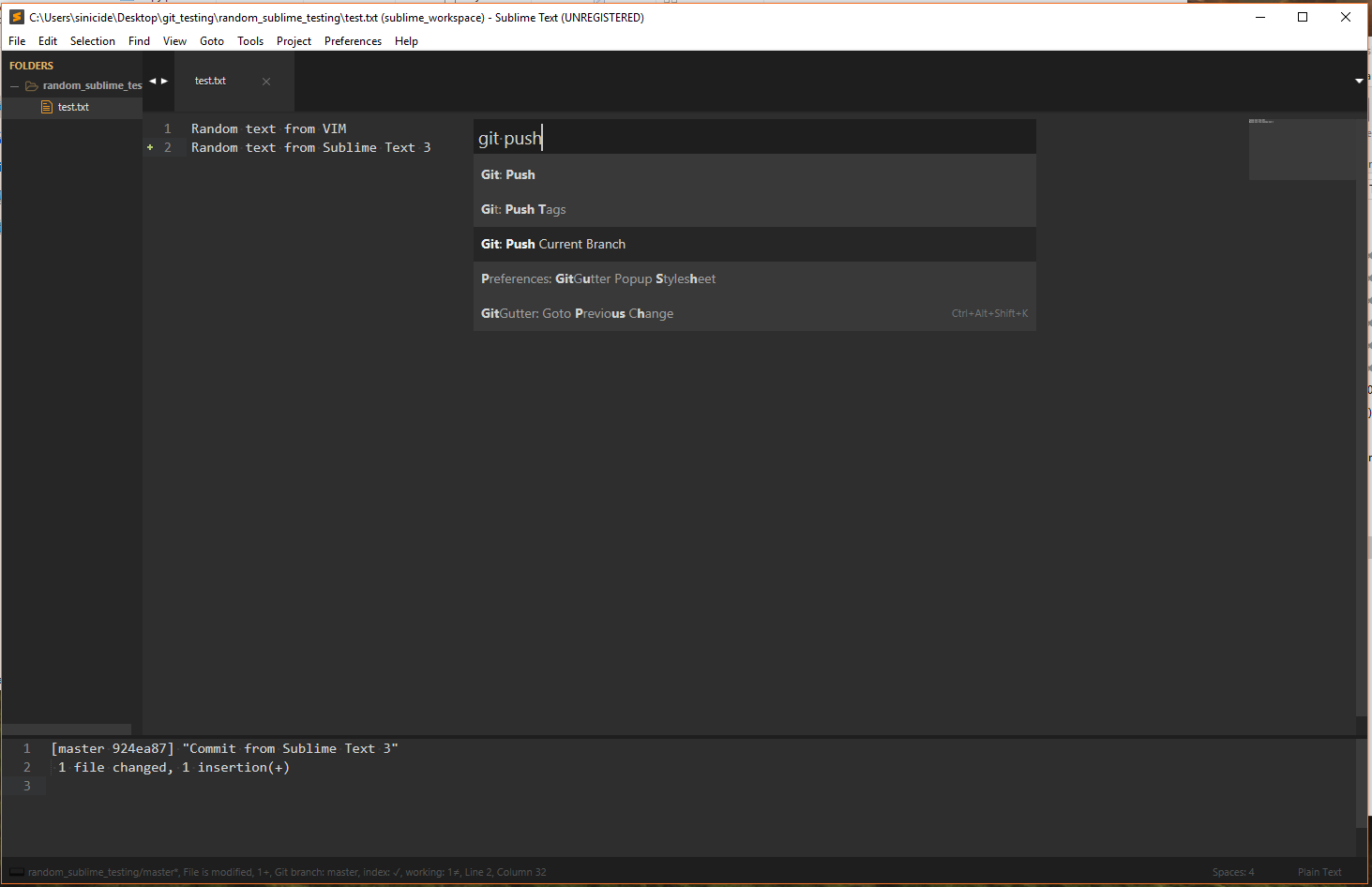1372x887 pixels.
Task: Select GitGutter: Goto Previous Change
Action: point(755,313)
